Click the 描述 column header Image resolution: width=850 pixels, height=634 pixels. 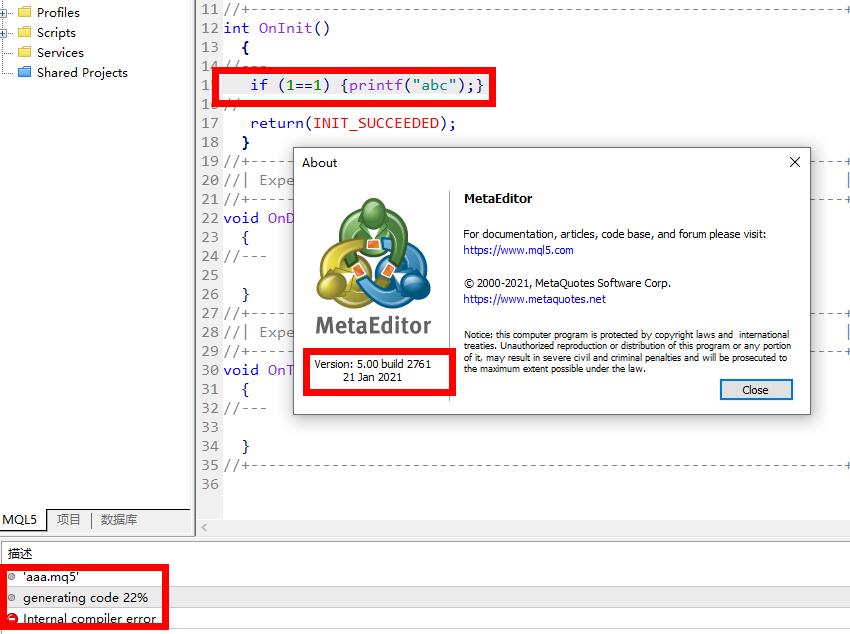(20, 553)
